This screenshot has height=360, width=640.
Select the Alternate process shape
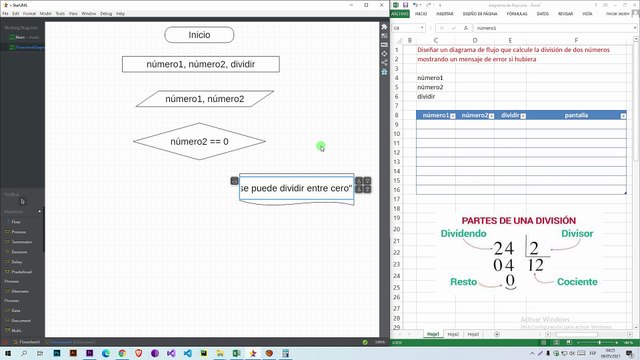click(17, 291)
